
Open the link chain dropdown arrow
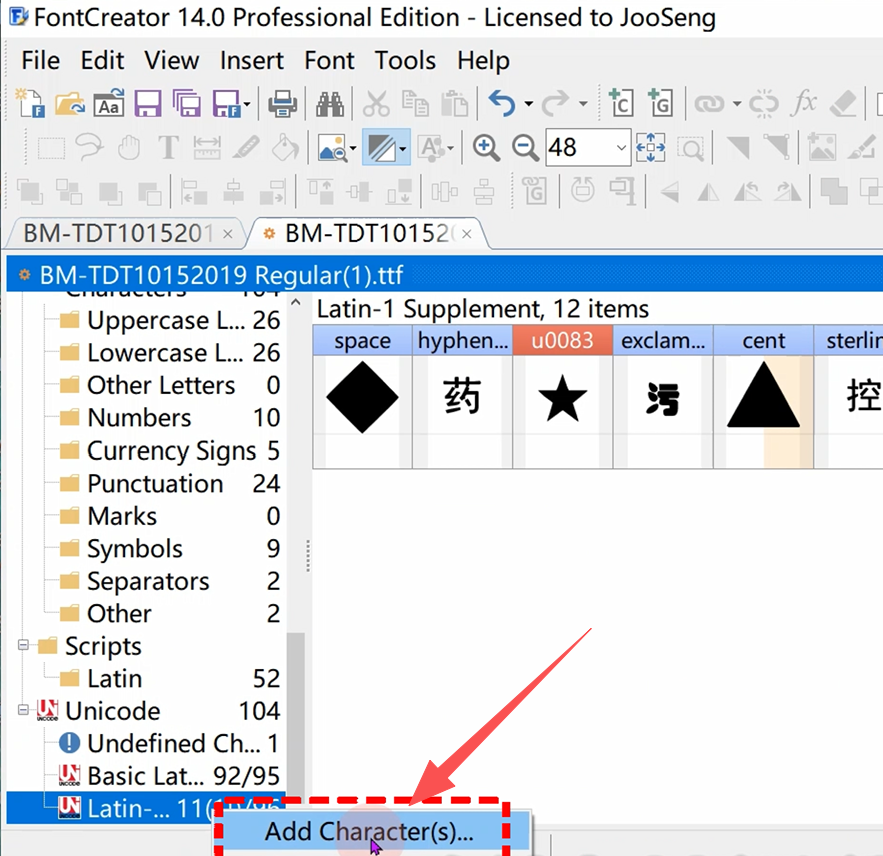[x=737, y=104]
